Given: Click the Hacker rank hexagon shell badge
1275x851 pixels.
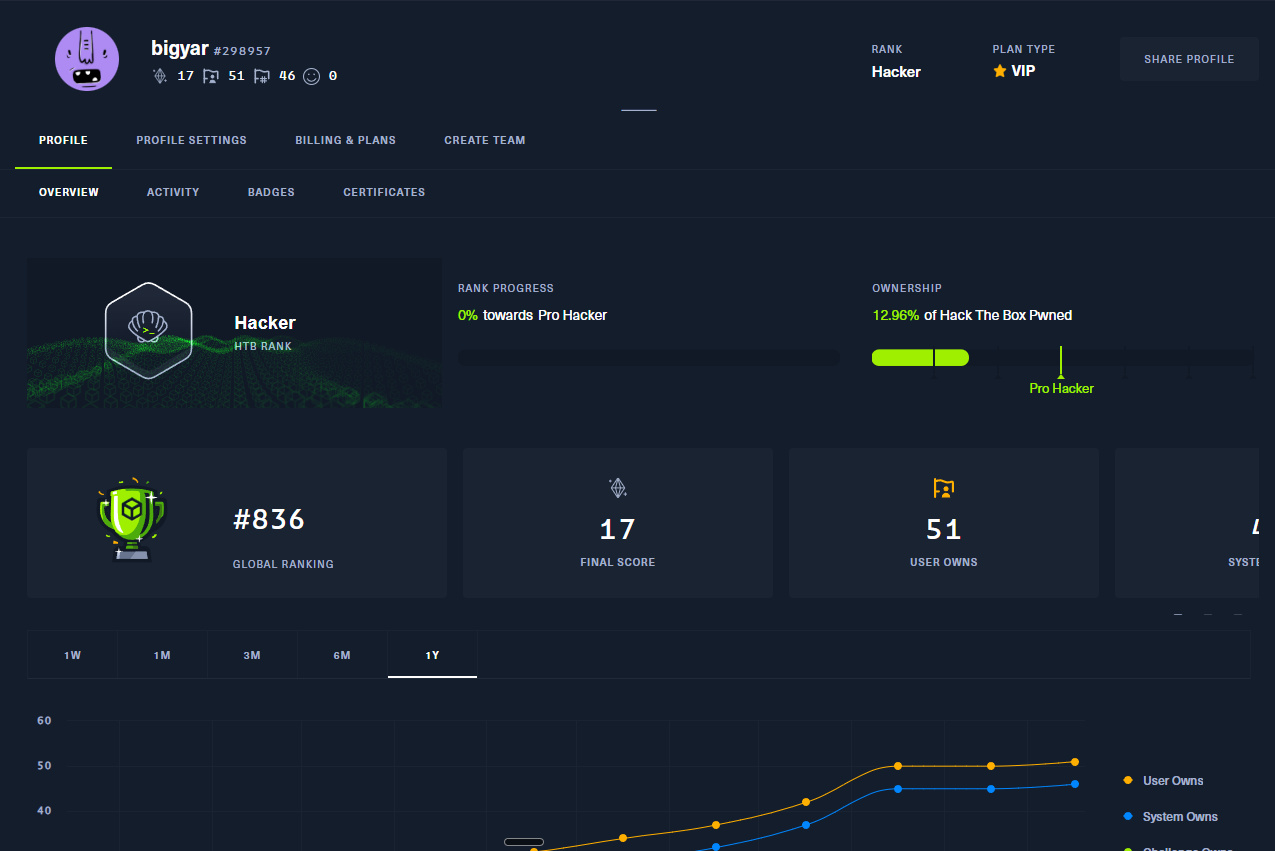Looking at the screenshot, I should (x=148, y=331).
